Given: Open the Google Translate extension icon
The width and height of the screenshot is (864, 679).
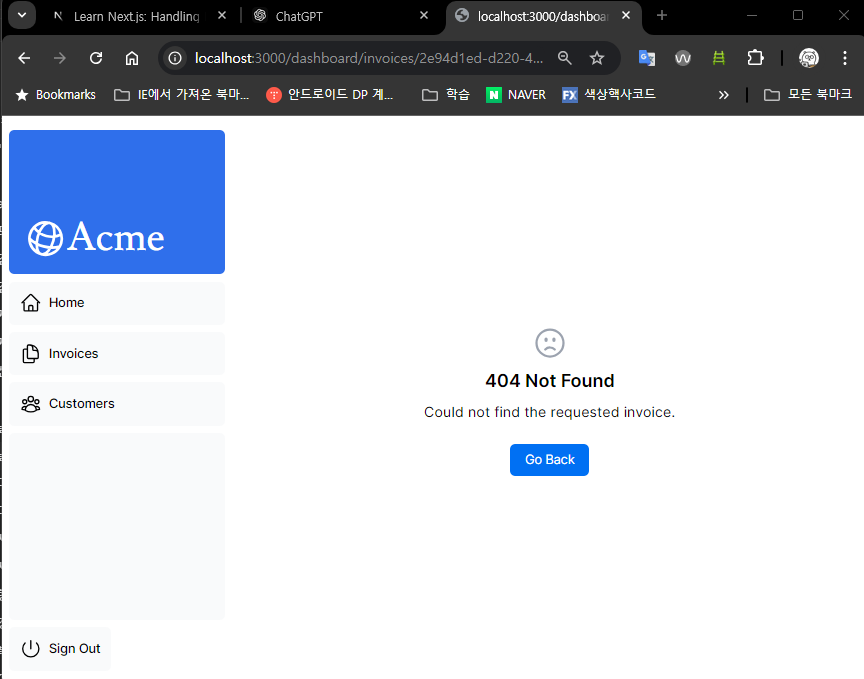Looking at the screenshot, I should [x=646, y=58].
